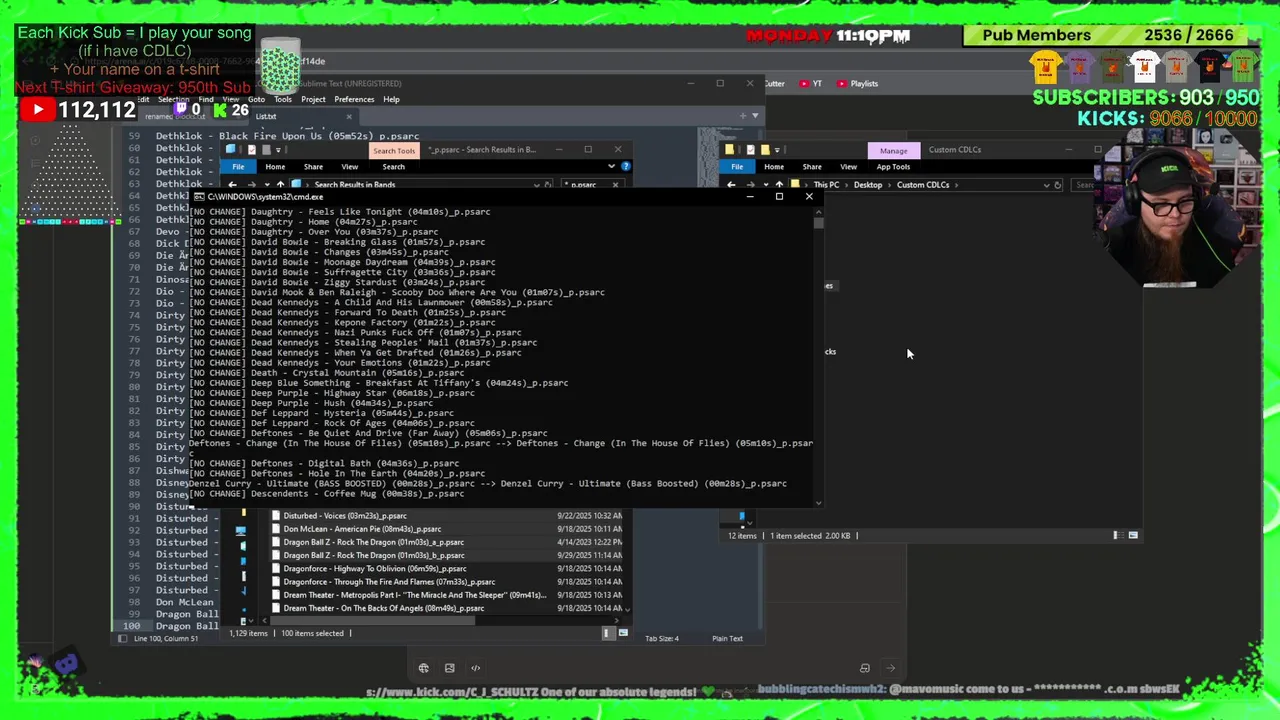1280x720 pixels.
Task: Select Dragonforce - Through The Fire And Flames file
Action: coord(389,581)
